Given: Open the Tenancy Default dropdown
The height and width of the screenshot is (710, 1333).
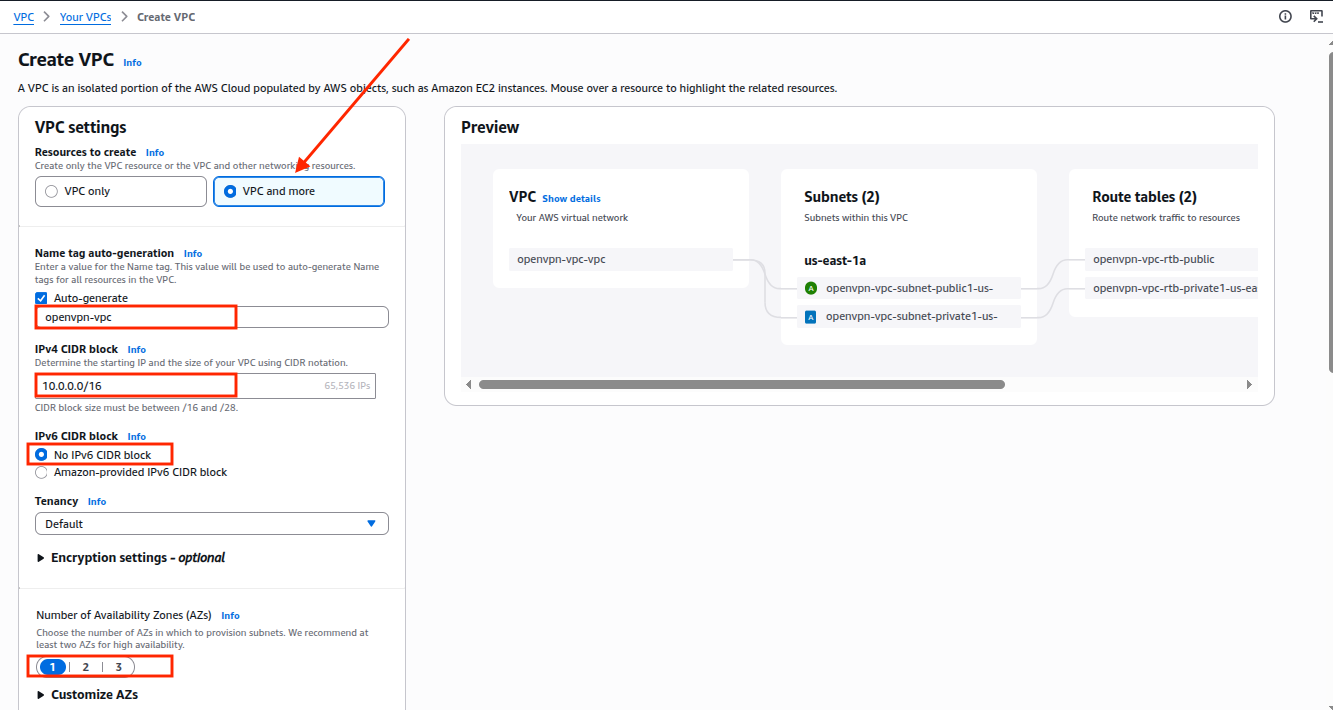Looking at the screenshot, I should click(x=211, y=523).
